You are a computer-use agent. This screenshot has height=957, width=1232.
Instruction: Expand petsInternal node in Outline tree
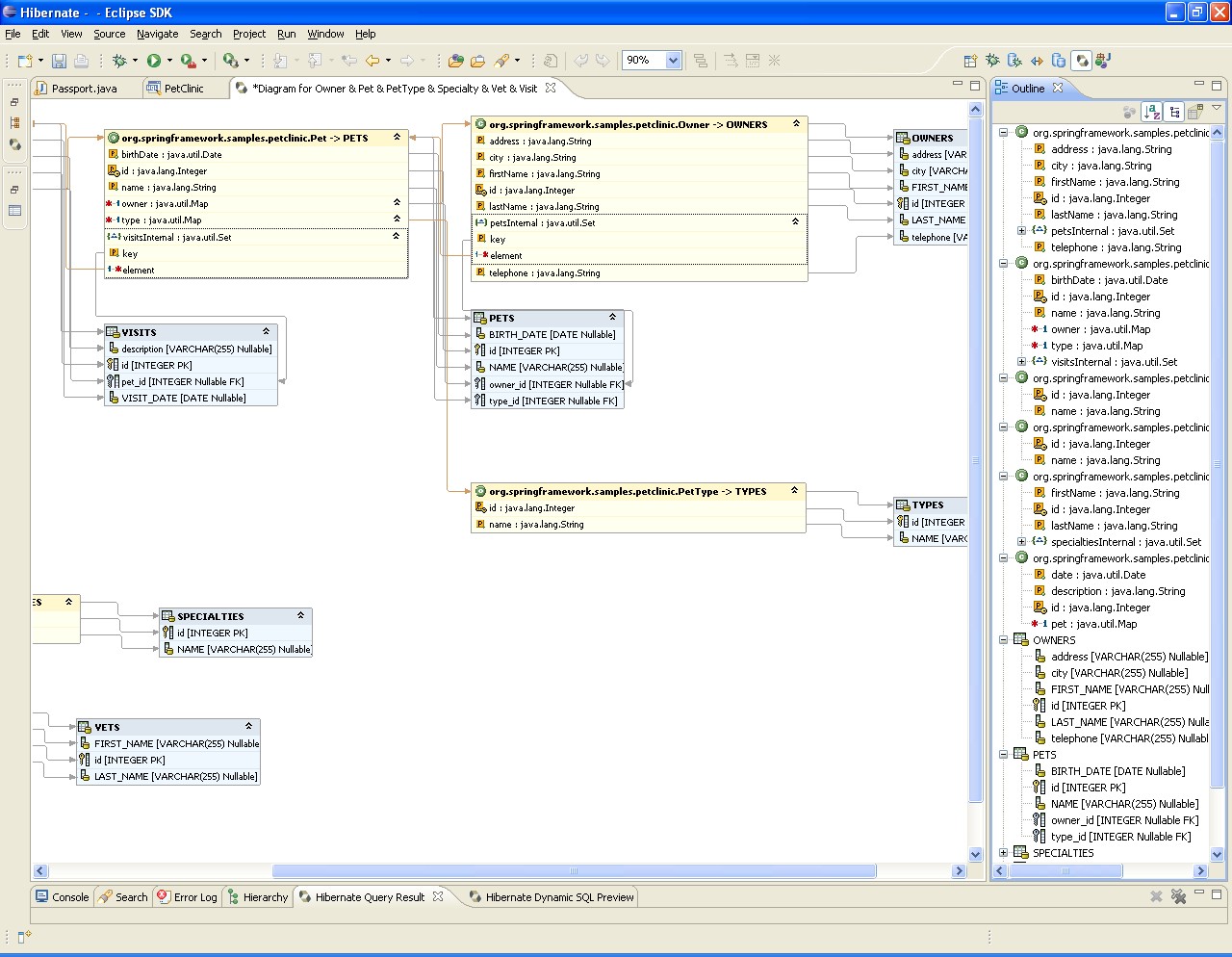pos(1021,231)
